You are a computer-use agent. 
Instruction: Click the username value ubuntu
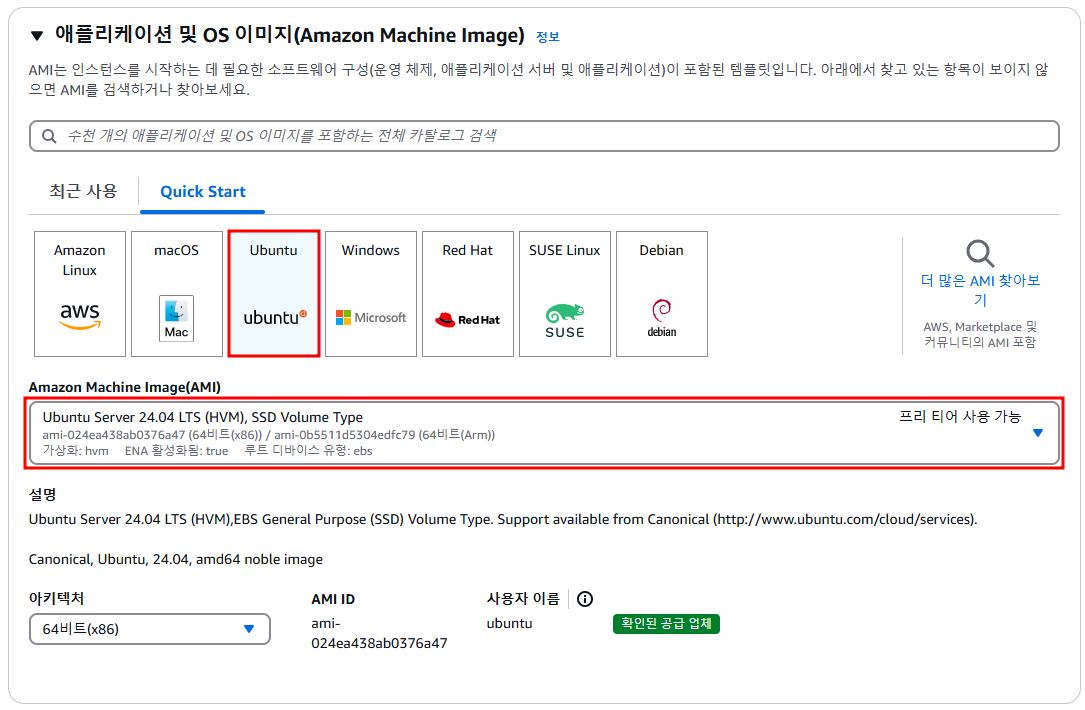(x=509, y=623)
